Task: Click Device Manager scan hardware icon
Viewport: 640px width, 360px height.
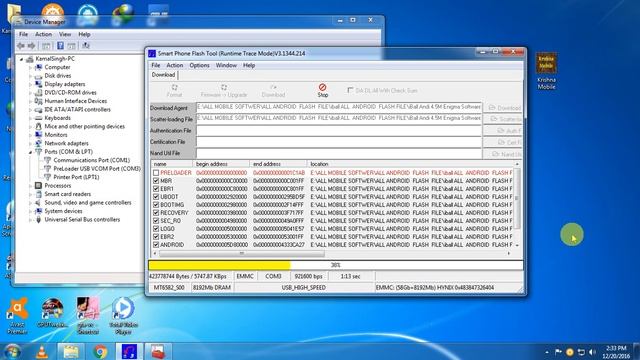Action: pyautogui.click(x=85, y=46)
